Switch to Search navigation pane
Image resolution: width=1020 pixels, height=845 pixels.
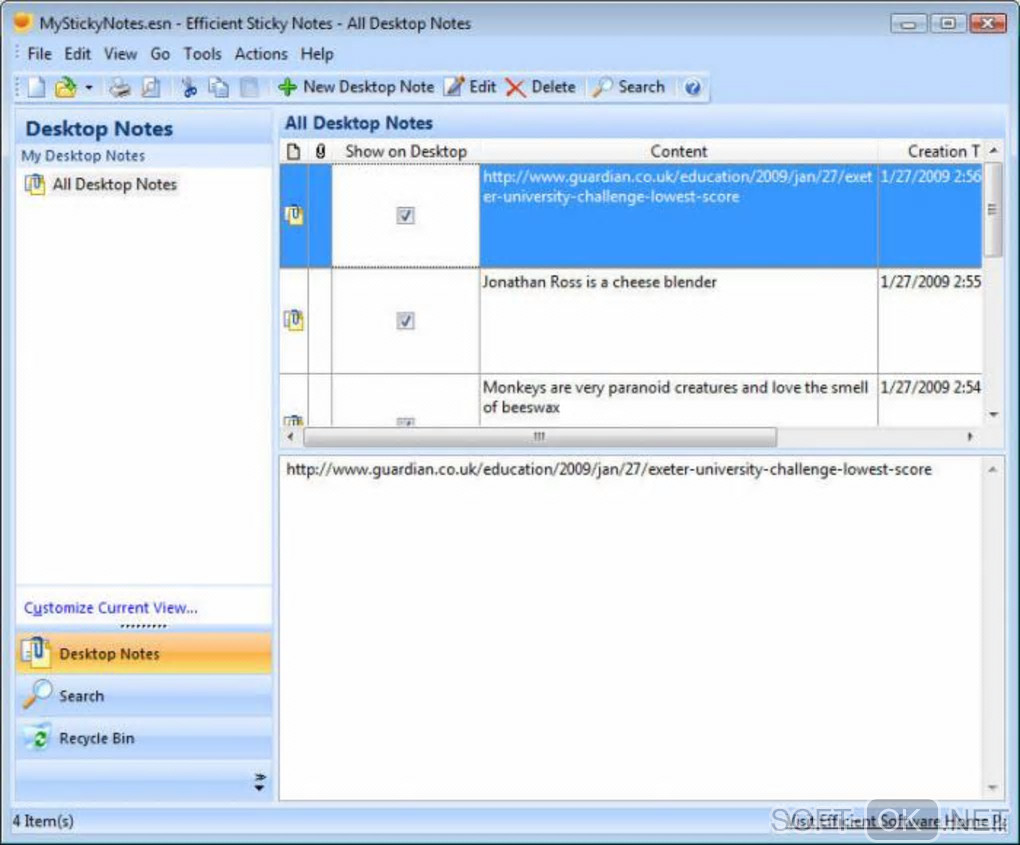click(x=144, y=695)
